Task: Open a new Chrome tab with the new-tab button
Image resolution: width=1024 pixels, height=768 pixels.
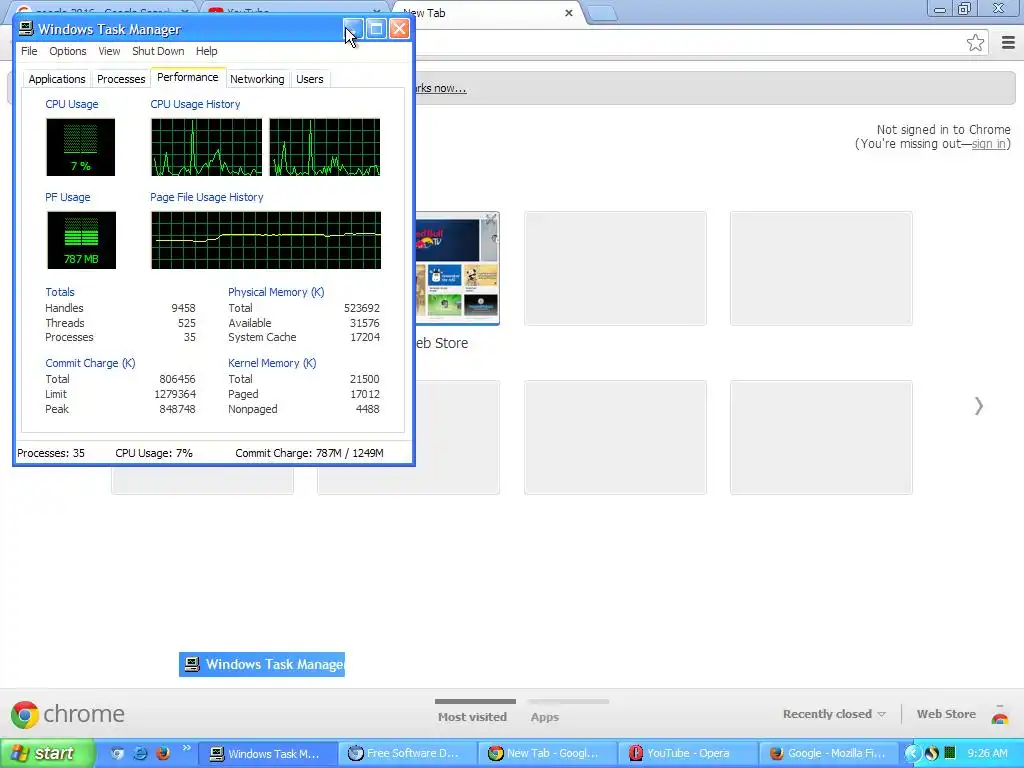Action: (x=601, y=13)
